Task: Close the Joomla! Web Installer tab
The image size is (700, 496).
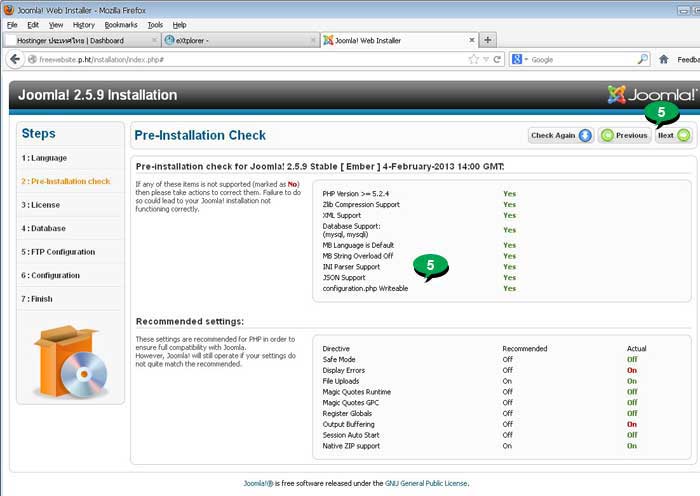Action: [472, 40]
